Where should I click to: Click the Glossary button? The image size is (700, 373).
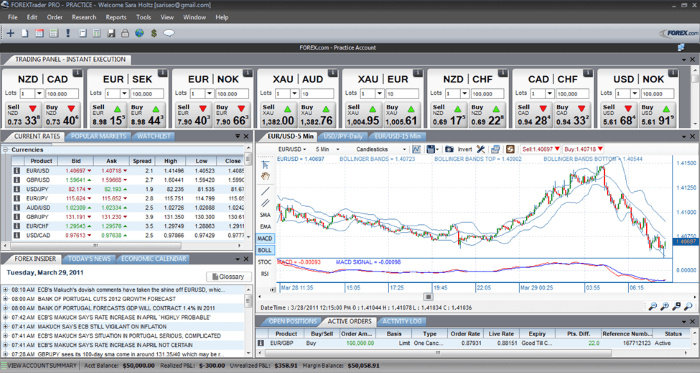[x=229, y=277]
